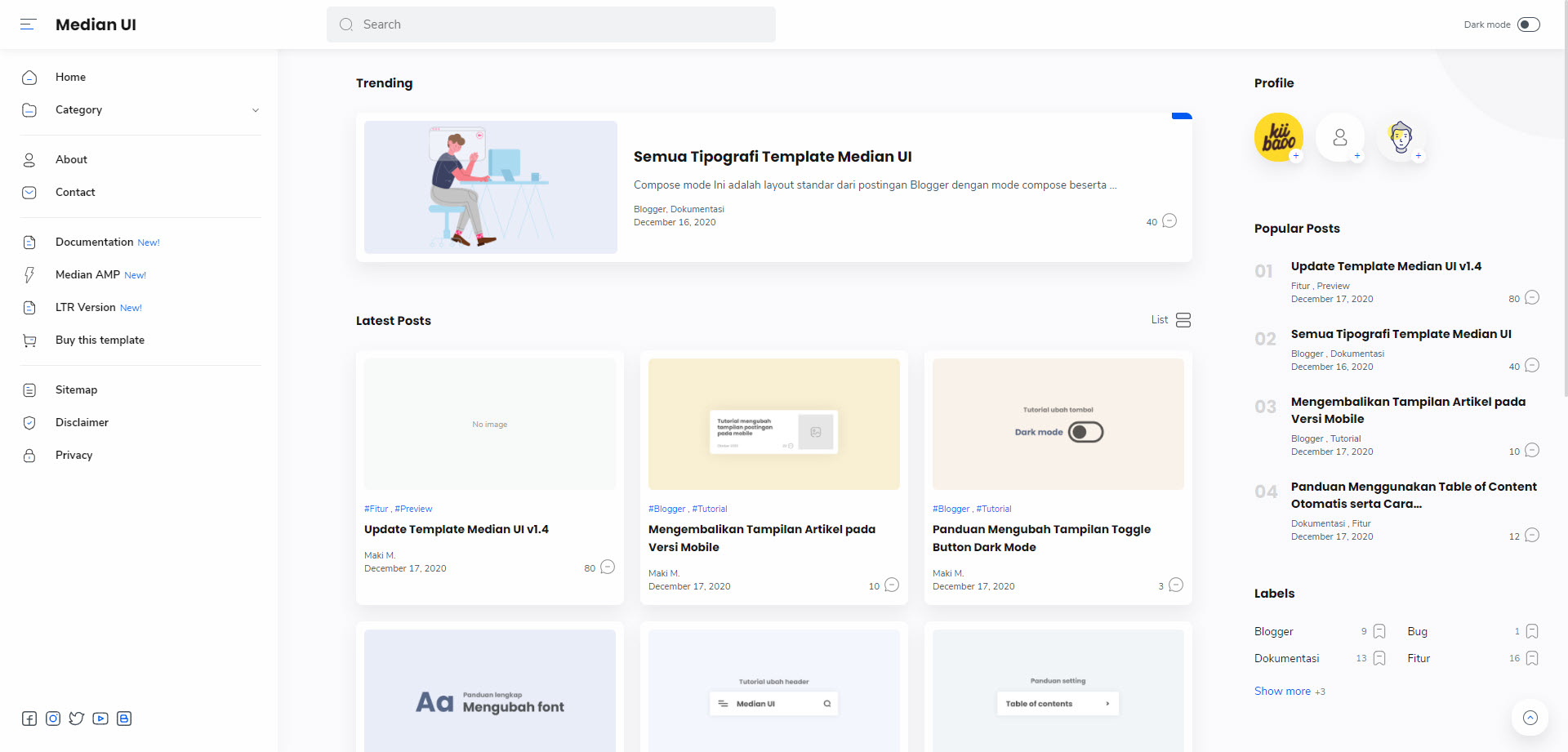The width and height of the screenshot is (1568, 752).
Task: Click inside the Search input field
Action: click(x=490, y=24)
